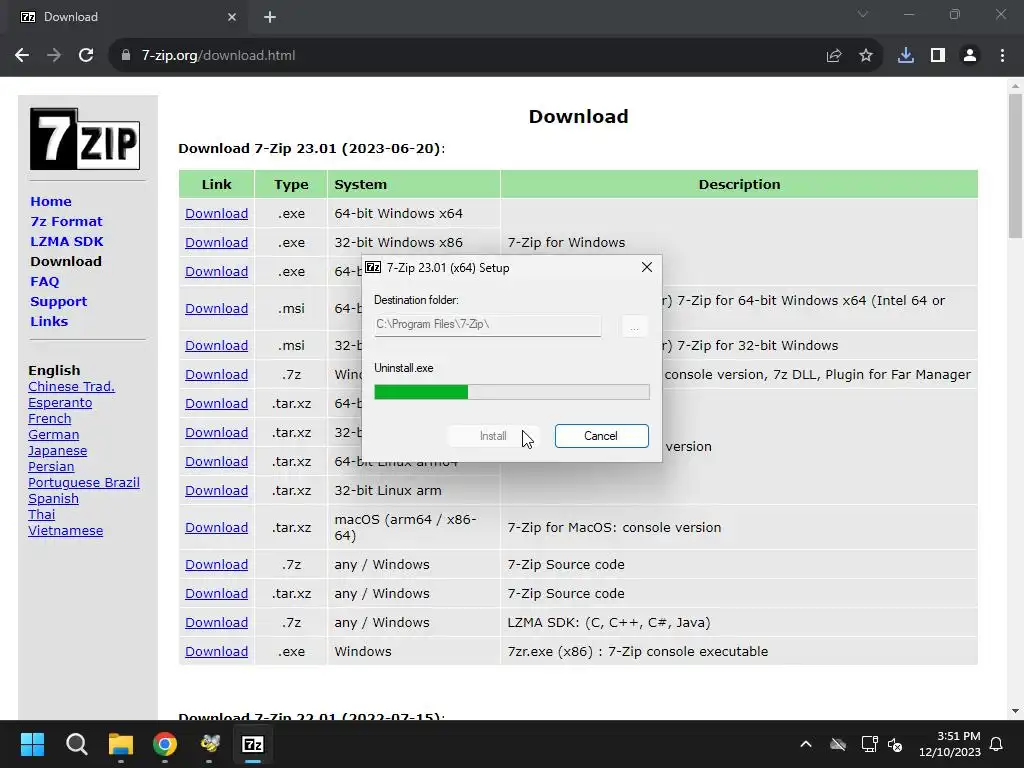Click the browser forward arrow
This screenshot has width=1024, height=768.
coord(54,56)
